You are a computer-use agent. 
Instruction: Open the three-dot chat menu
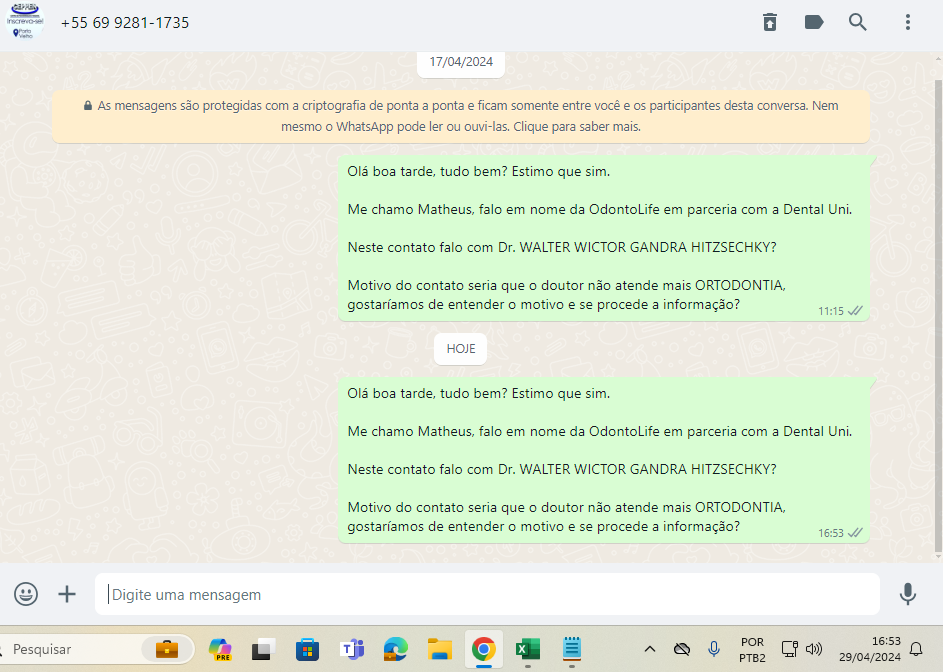pos(908,22)
